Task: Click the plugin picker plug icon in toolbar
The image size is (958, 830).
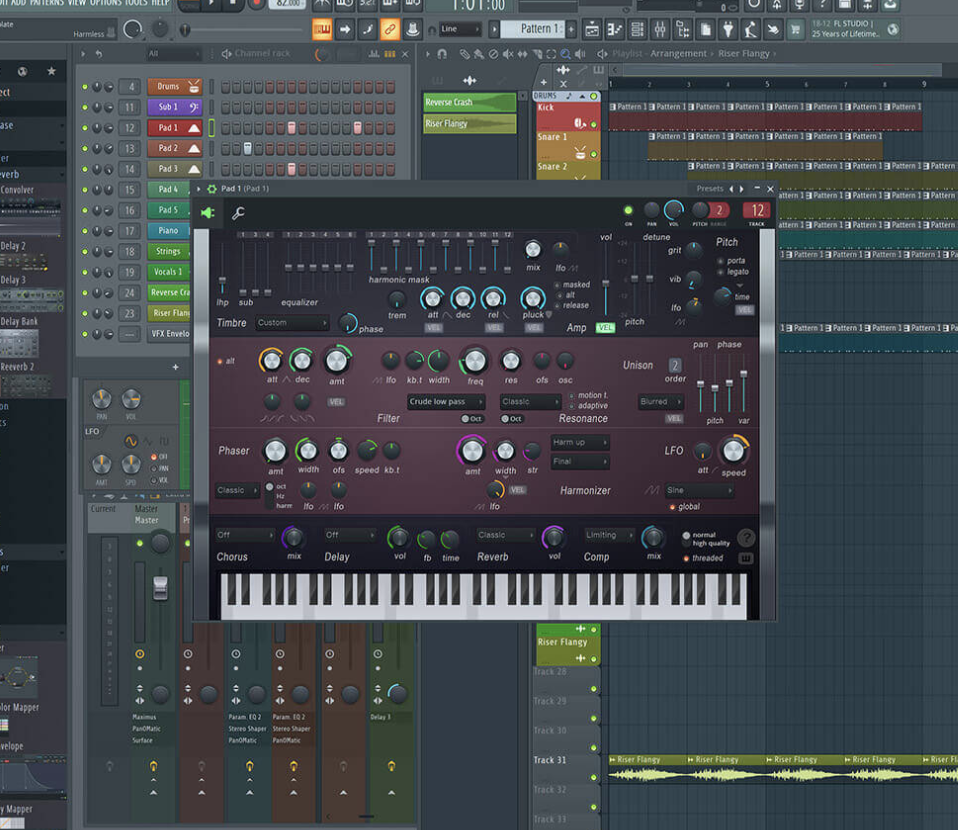Action: [728, 29]
